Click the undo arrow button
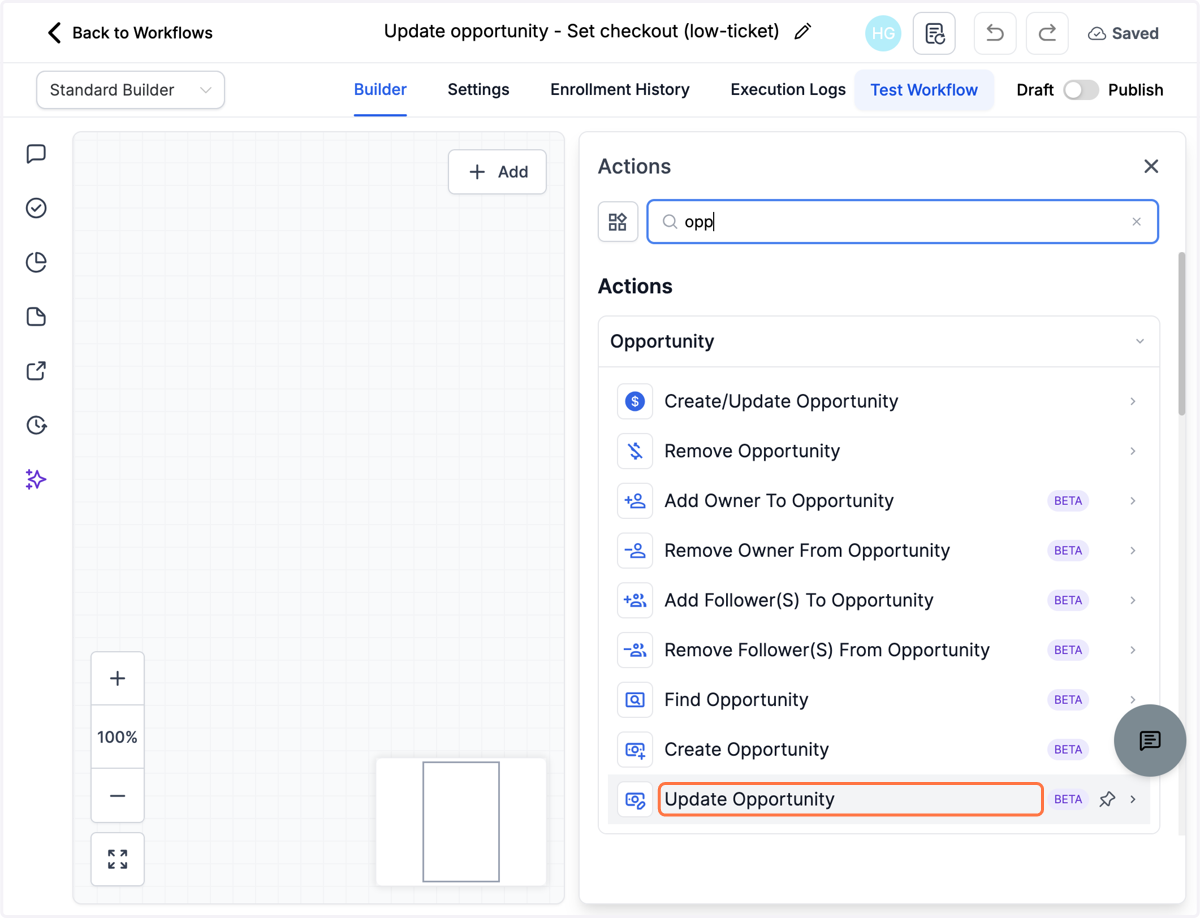 click(995, 33)
